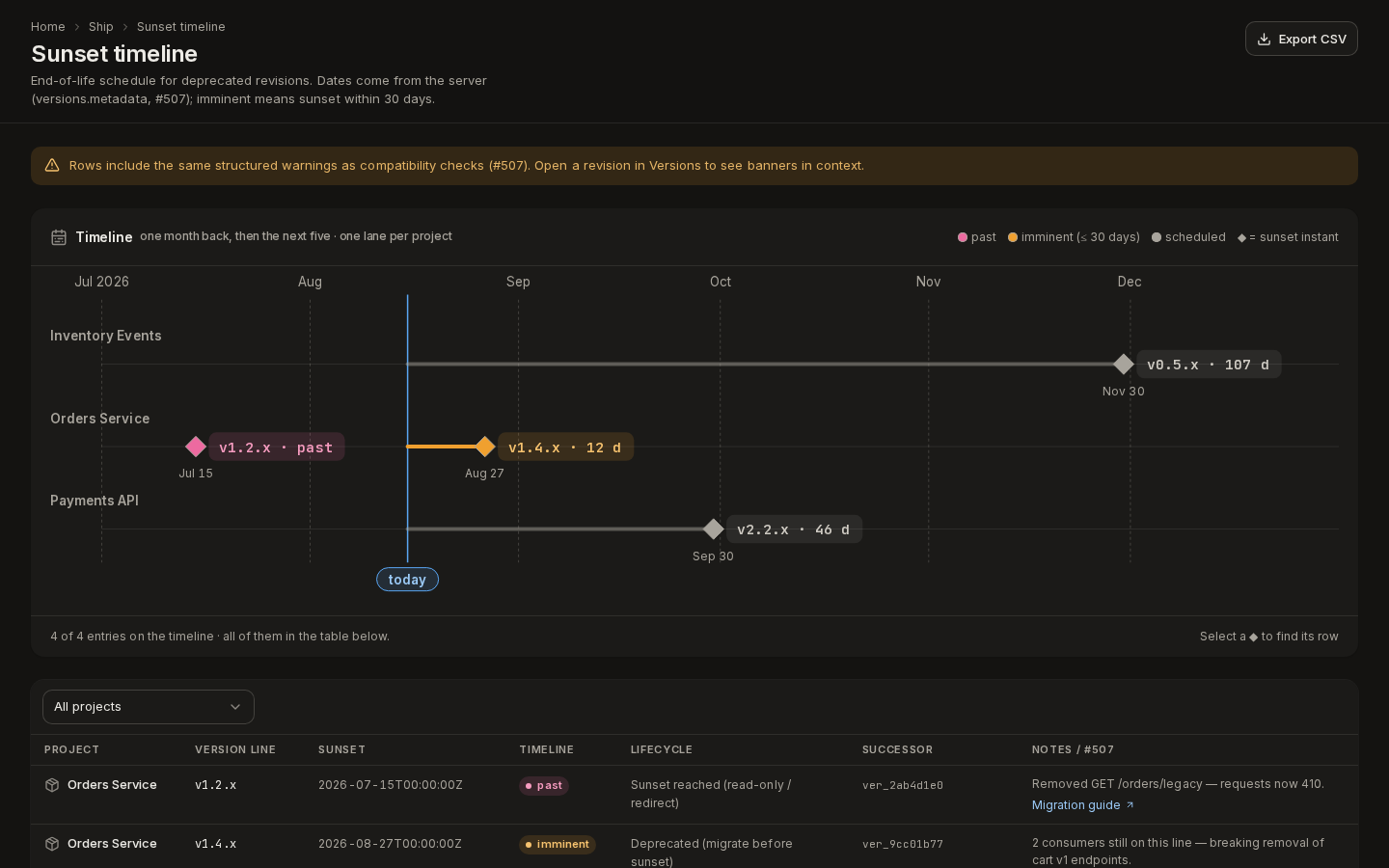Click the v1.2.x · past label chip

[276, 448]
